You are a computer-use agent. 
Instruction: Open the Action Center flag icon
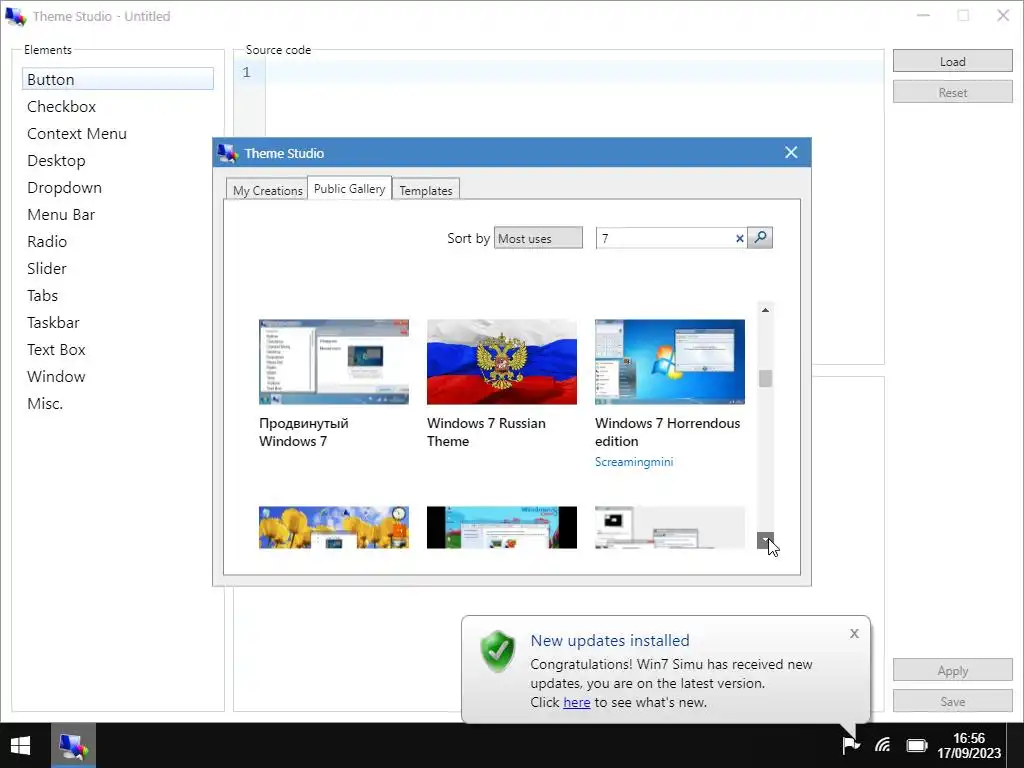click(x=850, y=745)
